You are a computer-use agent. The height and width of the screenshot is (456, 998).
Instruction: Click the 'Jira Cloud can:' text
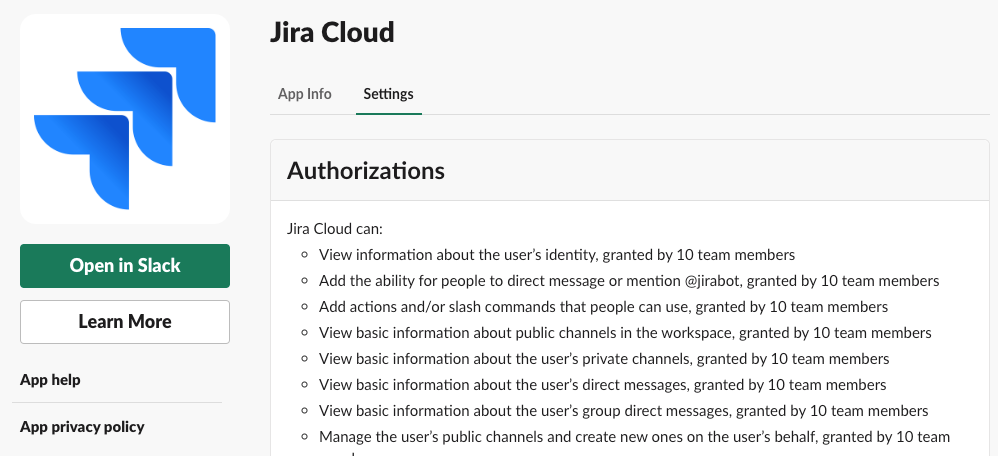pos(335,229)
